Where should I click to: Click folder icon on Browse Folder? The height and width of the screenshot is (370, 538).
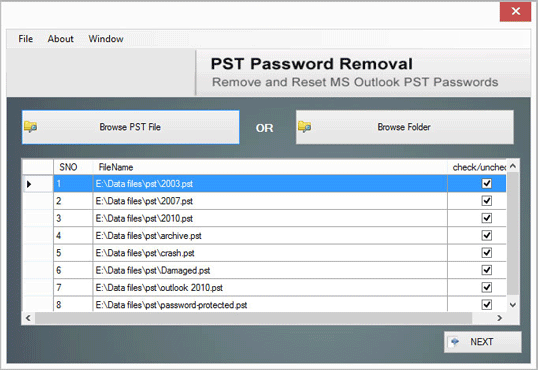coord(304,127)
